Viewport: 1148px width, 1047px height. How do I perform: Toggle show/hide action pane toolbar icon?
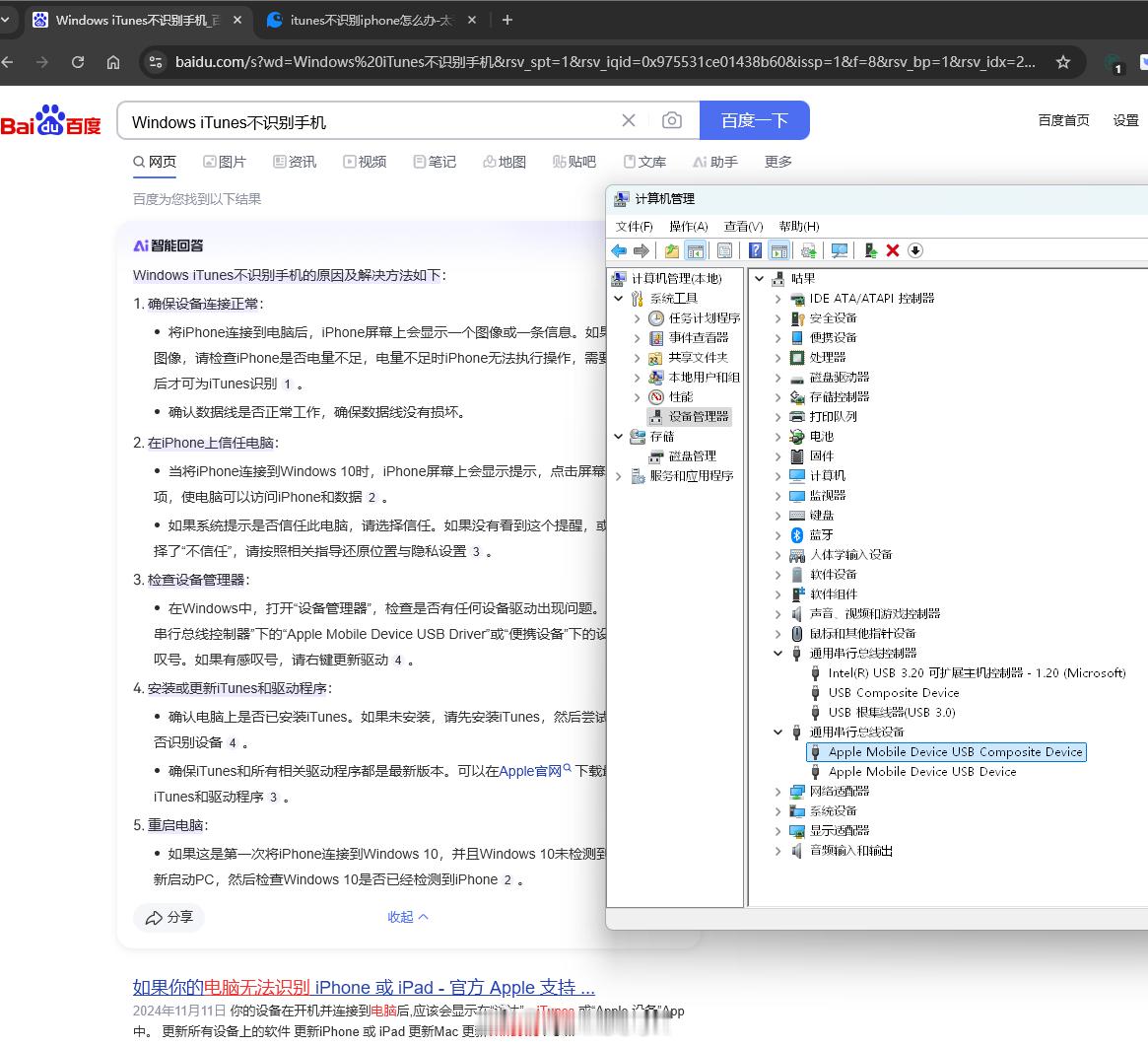(x=779, y=251)
